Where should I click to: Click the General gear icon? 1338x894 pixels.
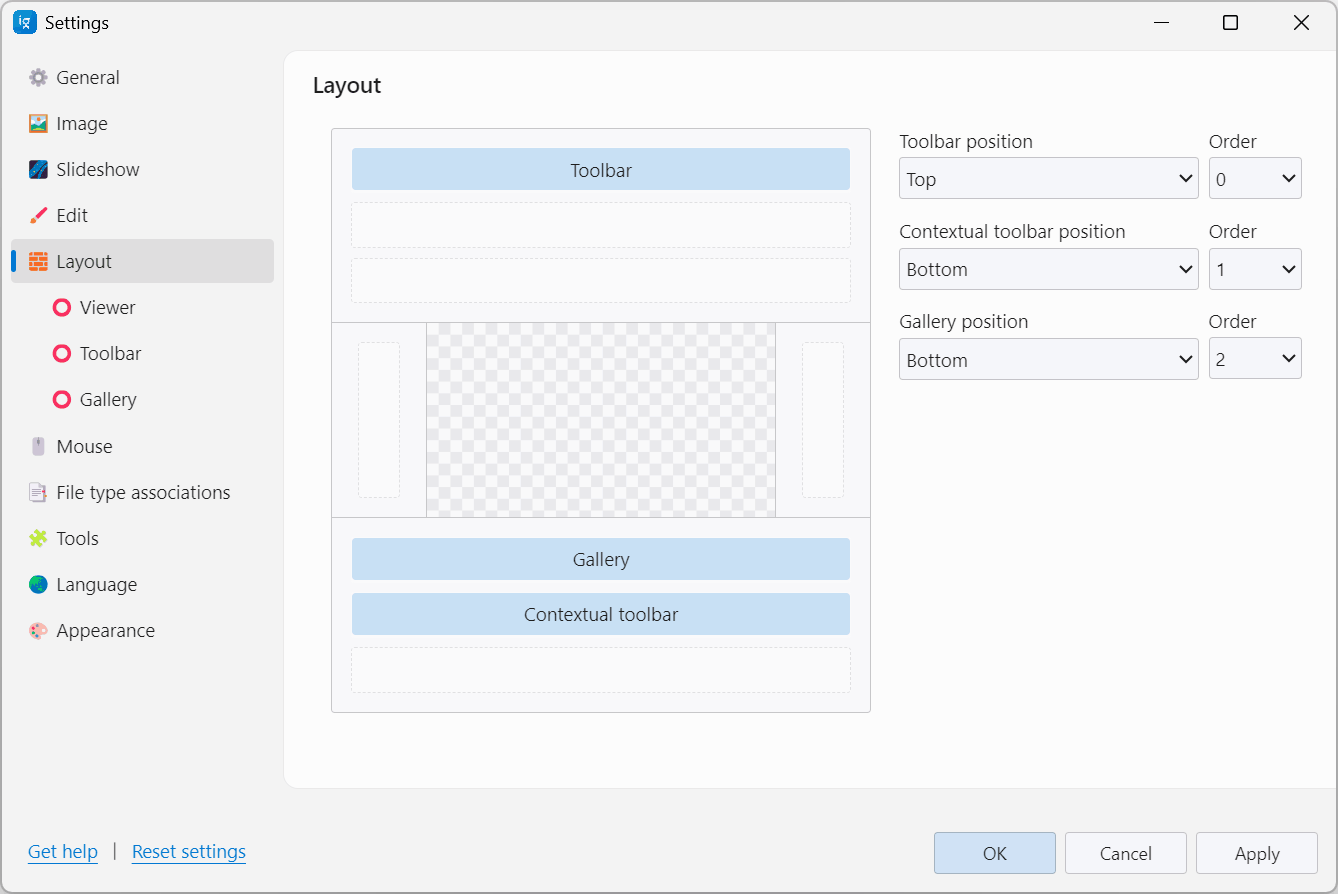(x=38, y=78)
